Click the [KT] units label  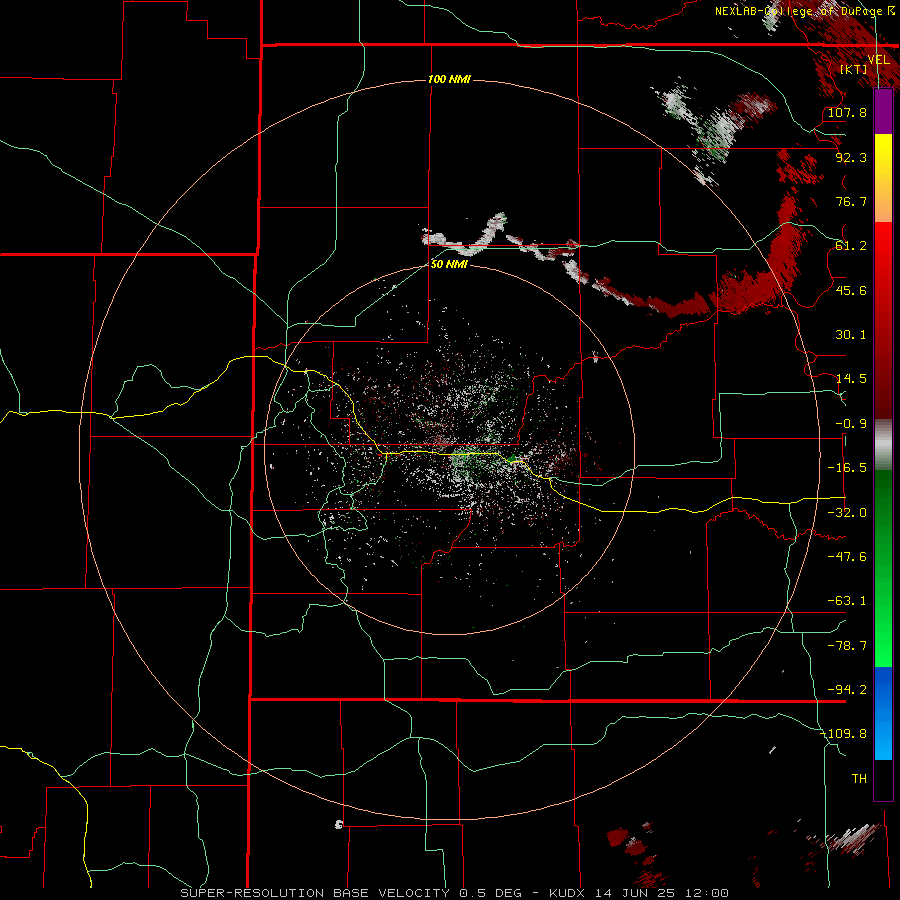point(854,69)
